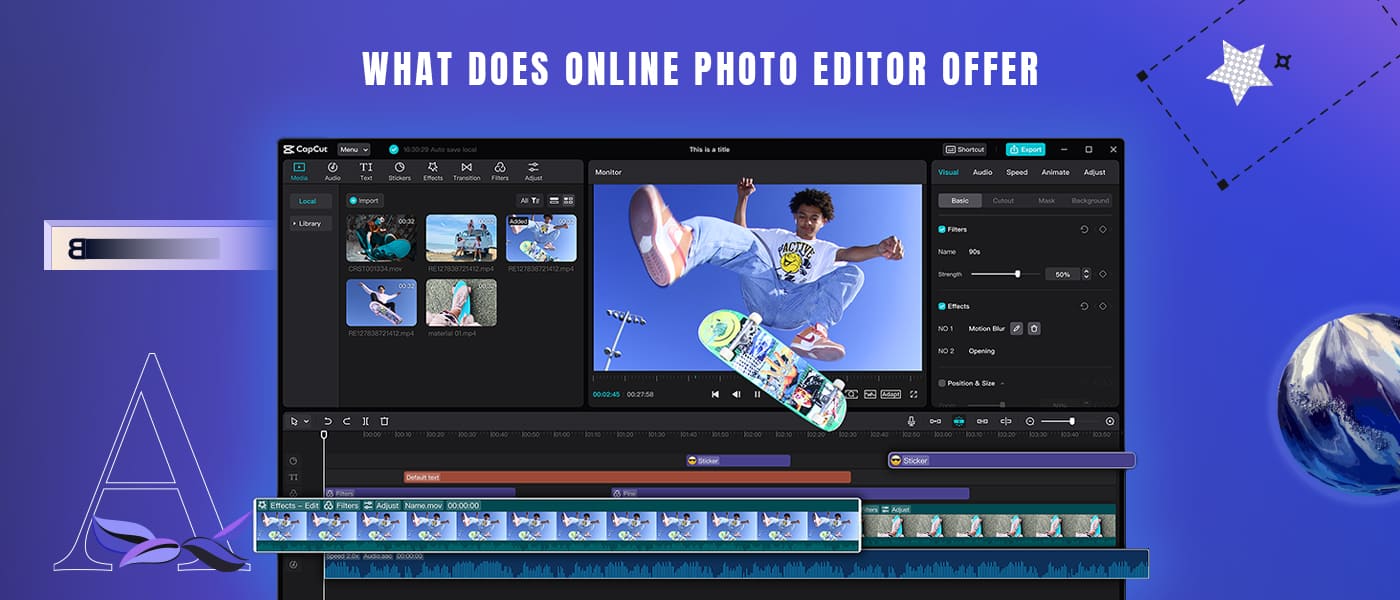Uncheck the Effects checkbox
Viewport: 1400px width, 600px height.
point(942,306)
